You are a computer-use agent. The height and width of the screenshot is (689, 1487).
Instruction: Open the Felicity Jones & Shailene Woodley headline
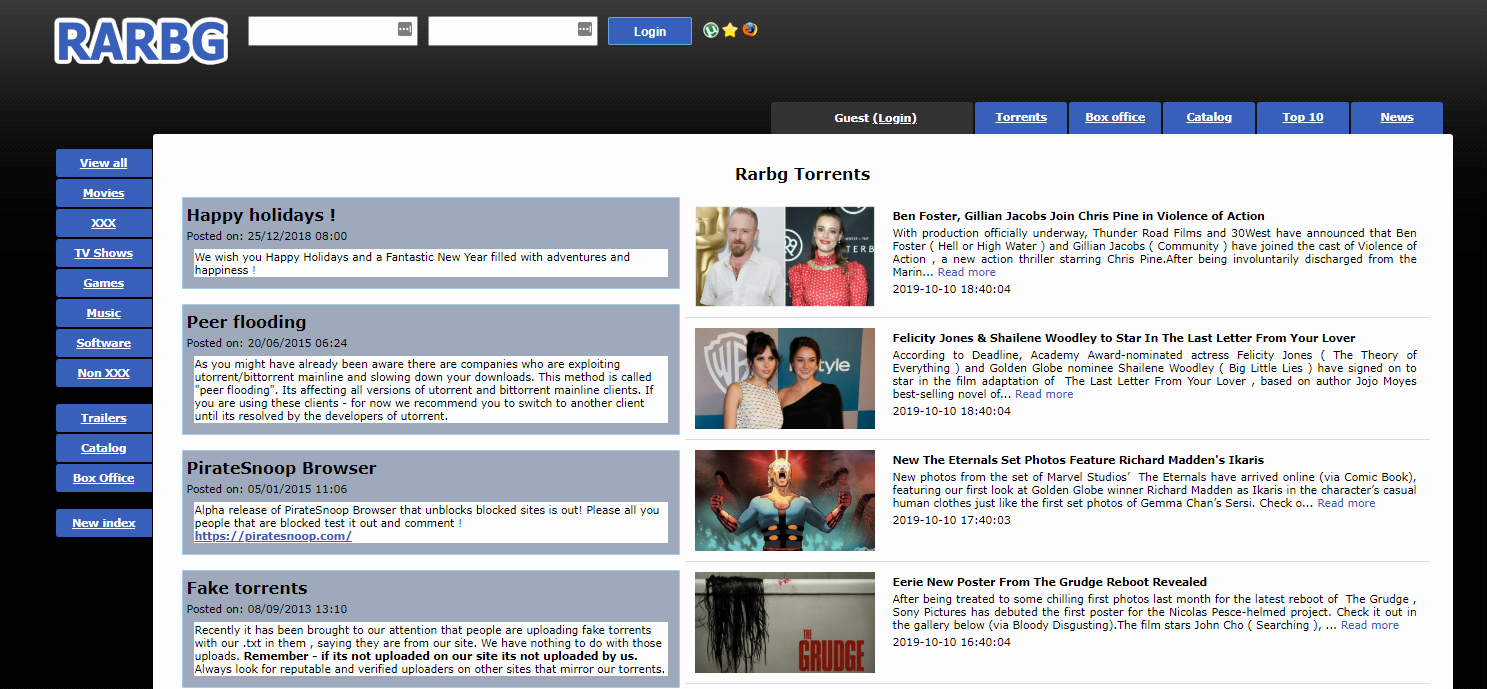tap(1124, 338)
